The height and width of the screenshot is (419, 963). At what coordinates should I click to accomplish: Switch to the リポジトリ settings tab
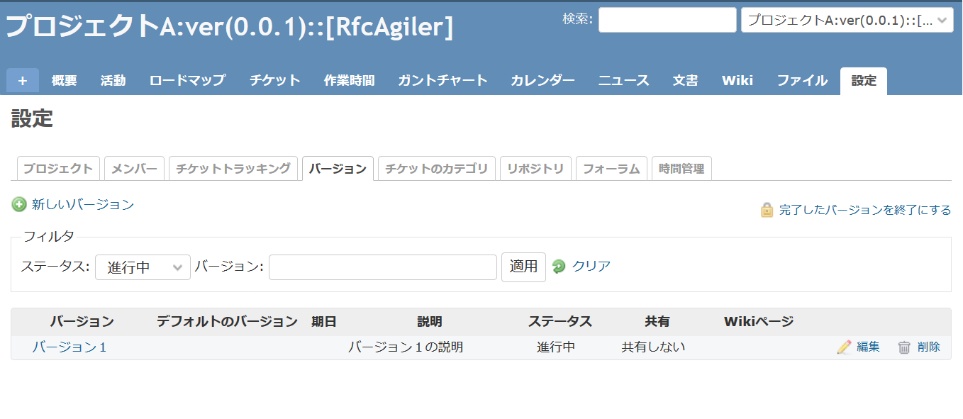[x=536, y=169]
